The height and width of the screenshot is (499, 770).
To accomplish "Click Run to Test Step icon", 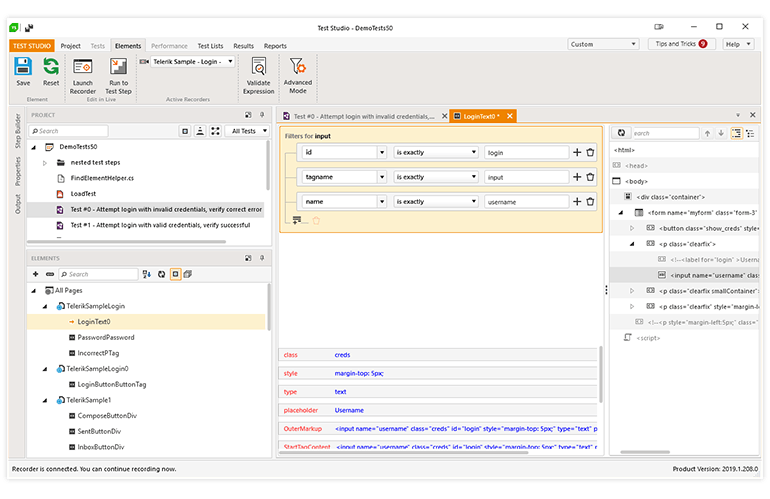I will (x=118, y=67).
